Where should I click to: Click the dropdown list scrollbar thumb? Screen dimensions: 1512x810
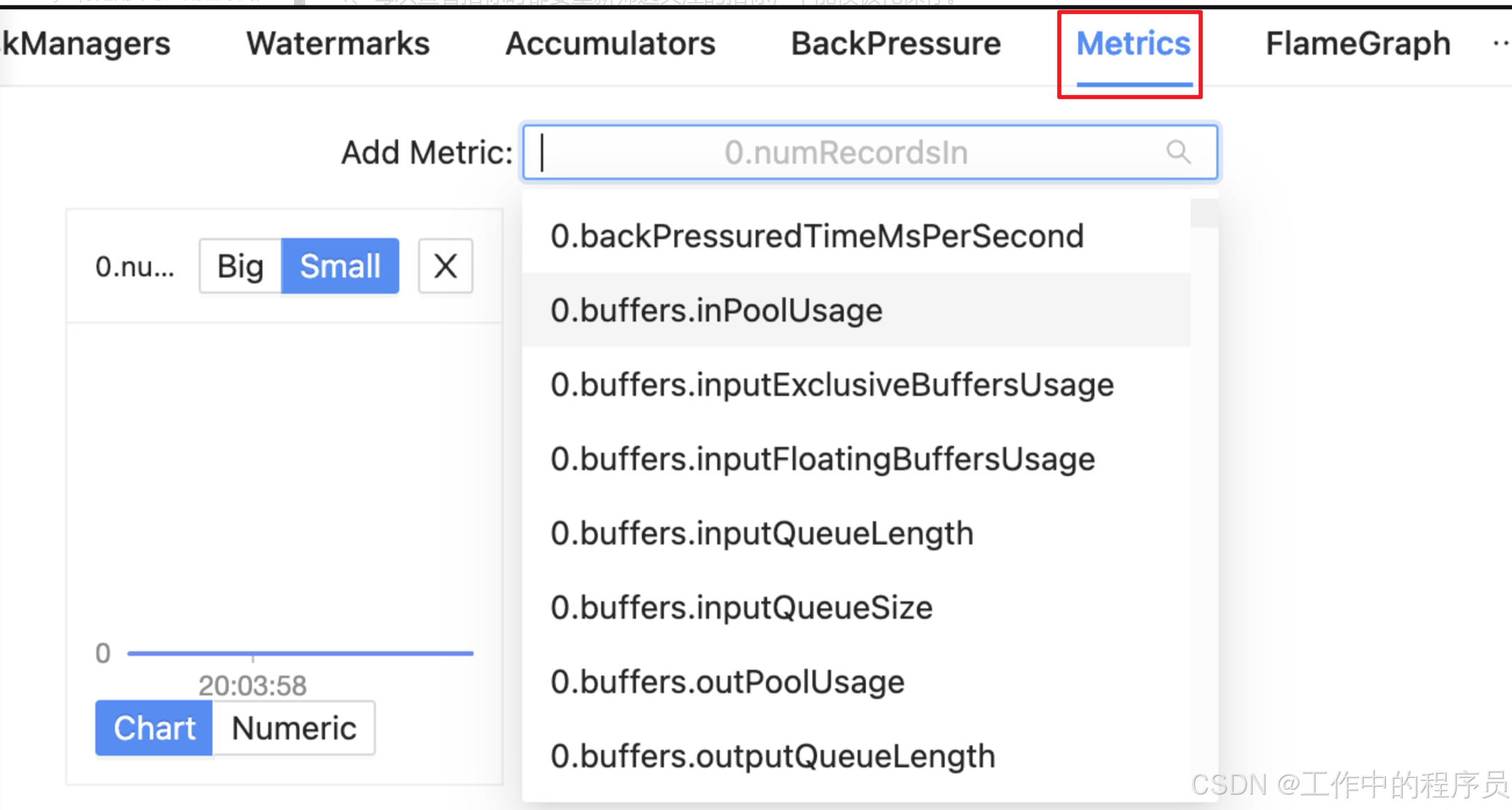click(x=1203, y=213)
